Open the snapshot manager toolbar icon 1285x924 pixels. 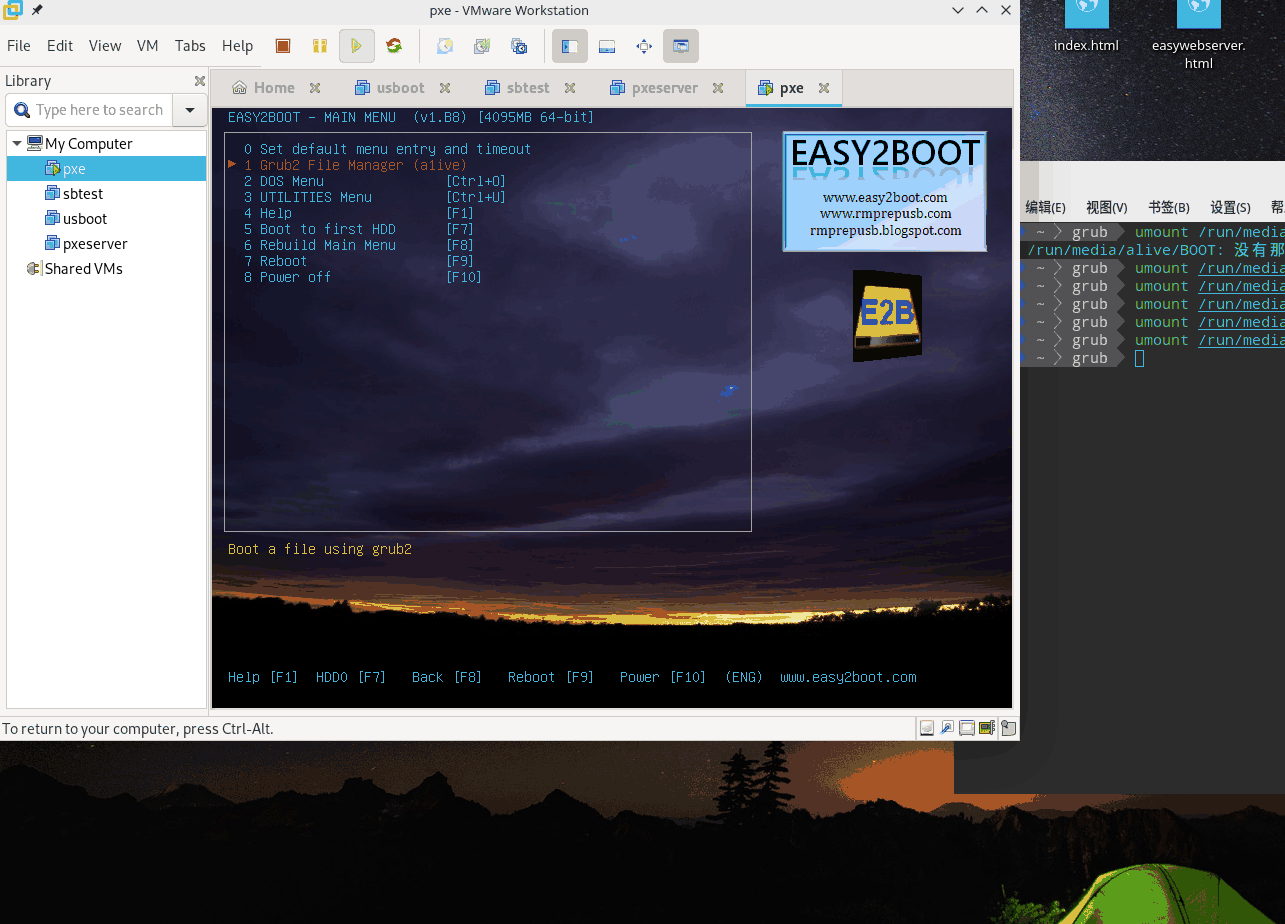click(519, 46)
